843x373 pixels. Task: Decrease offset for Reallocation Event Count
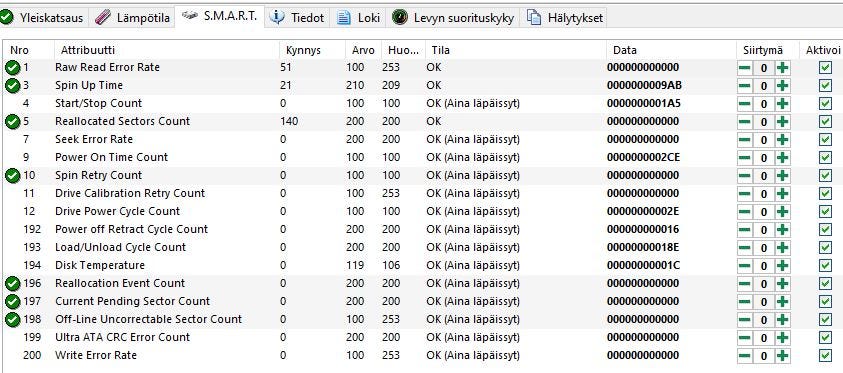tap(745, 284)
